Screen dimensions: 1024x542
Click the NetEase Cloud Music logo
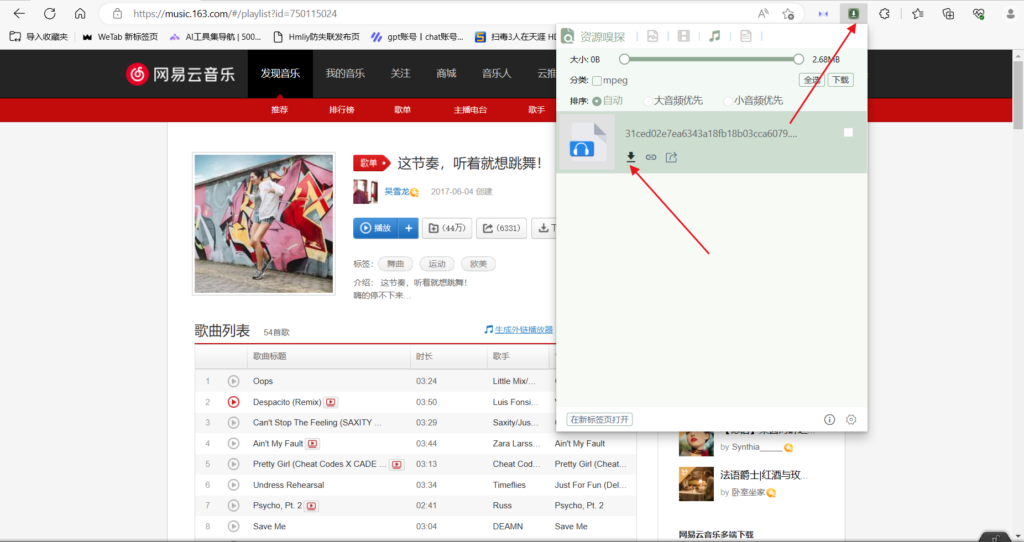click(181, 74)
